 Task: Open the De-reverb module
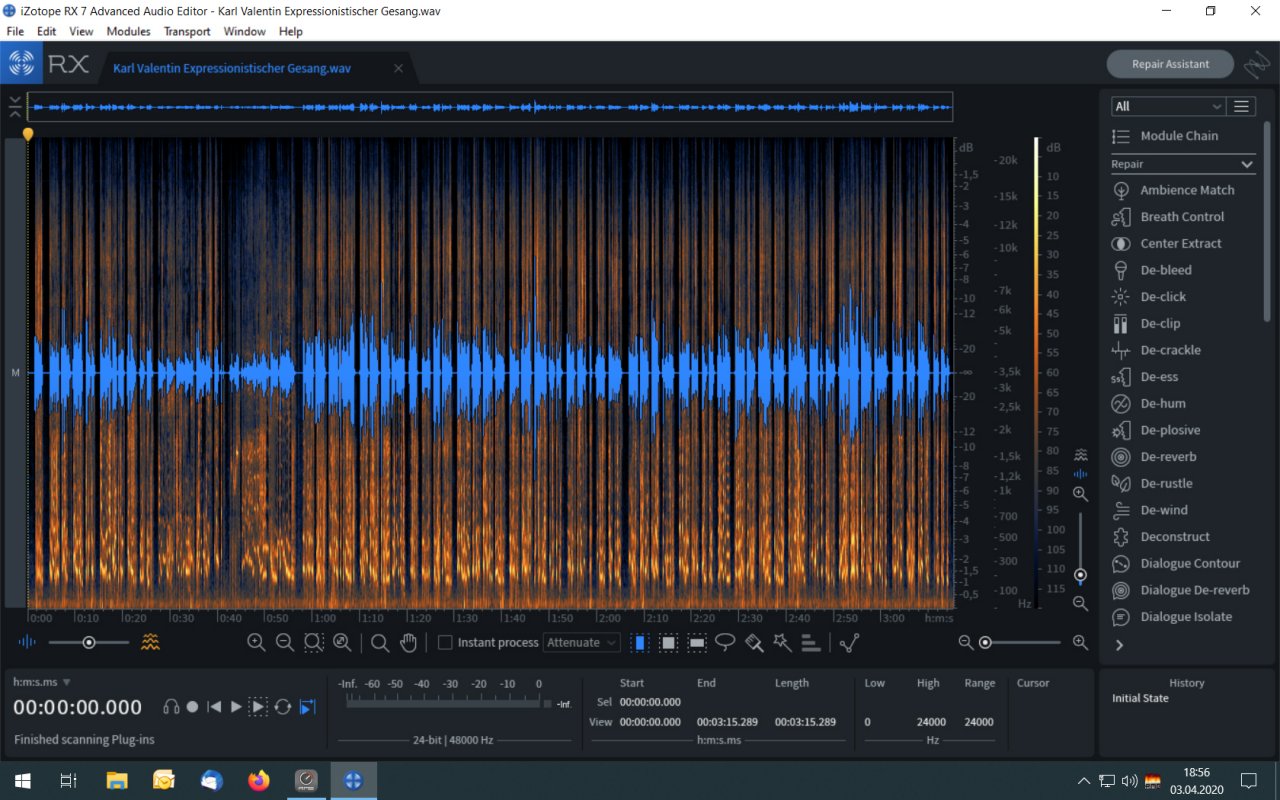1152,457
